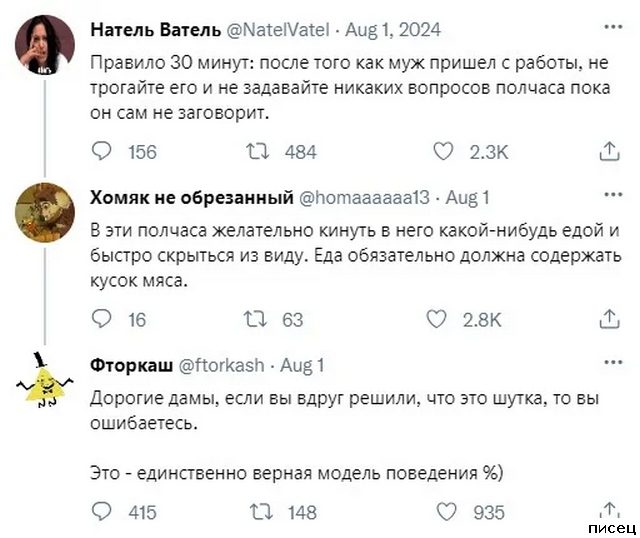Viewport: 640px width, 538px height.
Task: Open the @homaaaaaa13 handle link
Action: [x=364, y=197]
